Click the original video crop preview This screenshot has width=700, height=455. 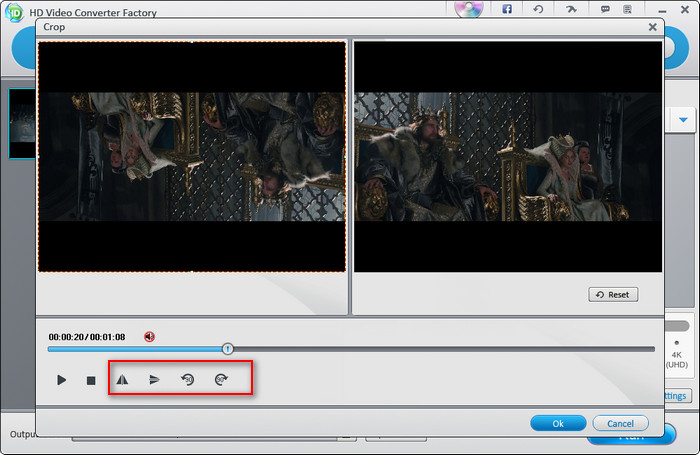point(192,157)
